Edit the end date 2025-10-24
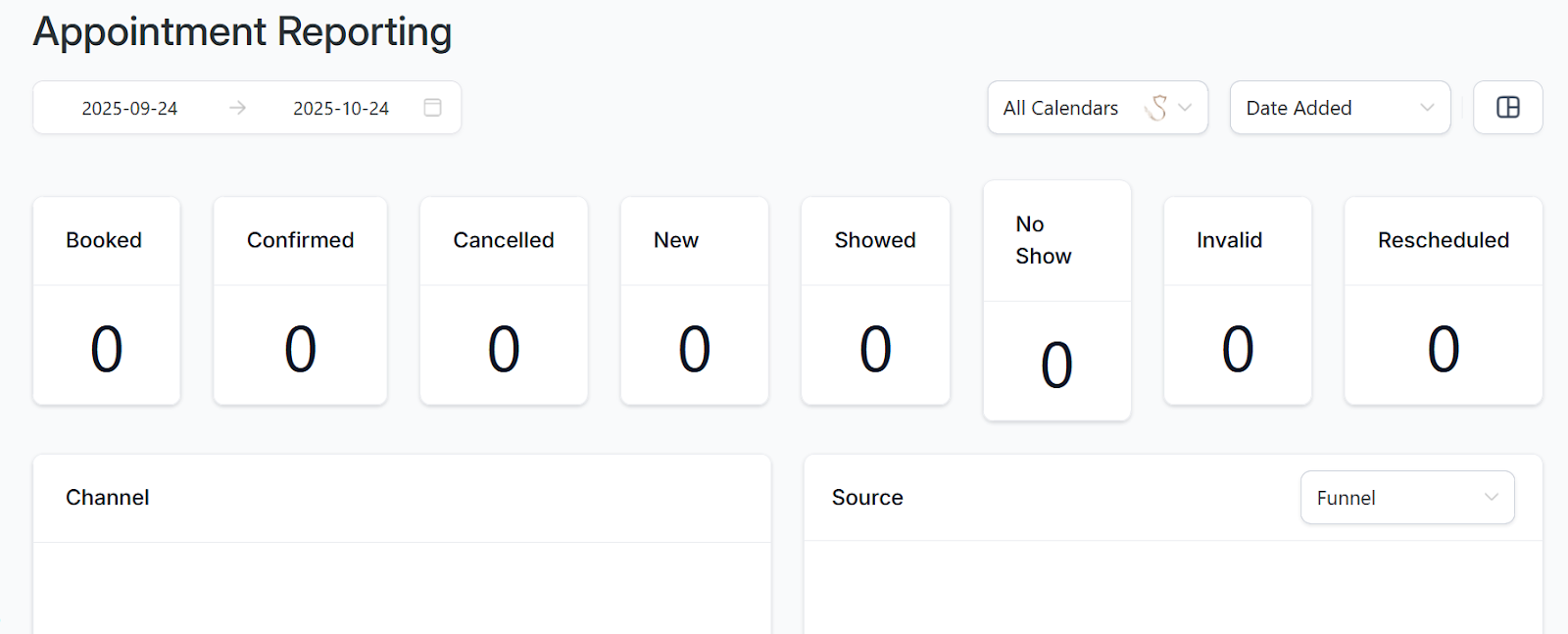The width and height of the screenshot is (1568, 634). 341,109
